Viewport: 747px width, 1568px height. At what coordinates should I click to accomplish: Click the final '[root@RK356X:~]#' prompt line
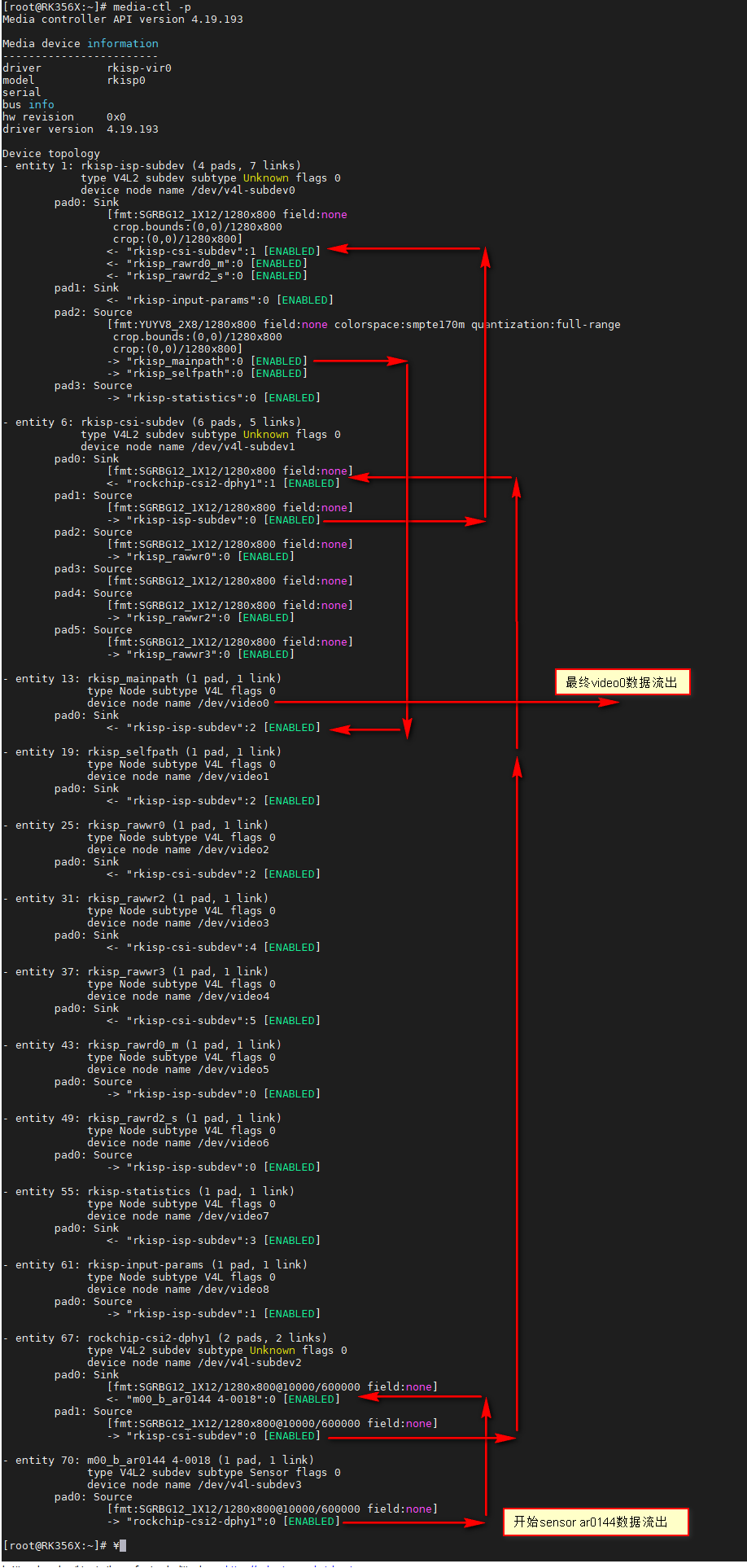pyautogui.click(x=64, y=1545)
